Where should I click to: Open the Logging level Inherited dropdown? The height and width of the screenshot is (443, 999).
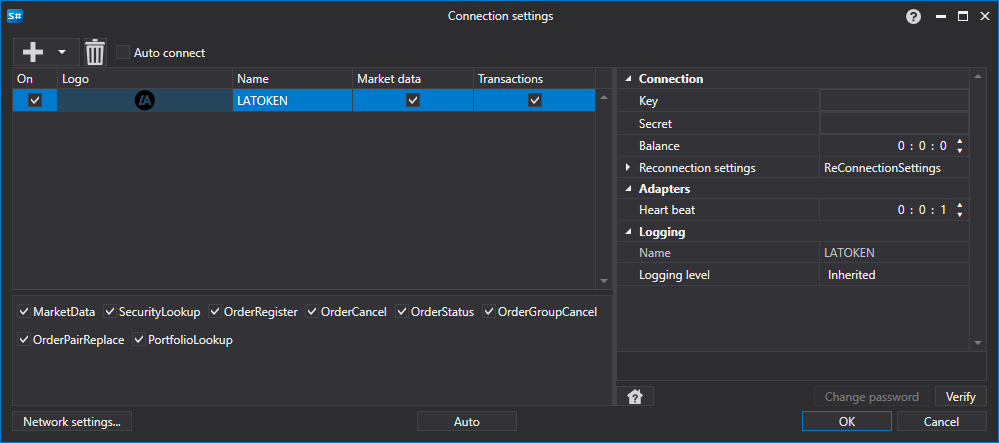(894, 275)
